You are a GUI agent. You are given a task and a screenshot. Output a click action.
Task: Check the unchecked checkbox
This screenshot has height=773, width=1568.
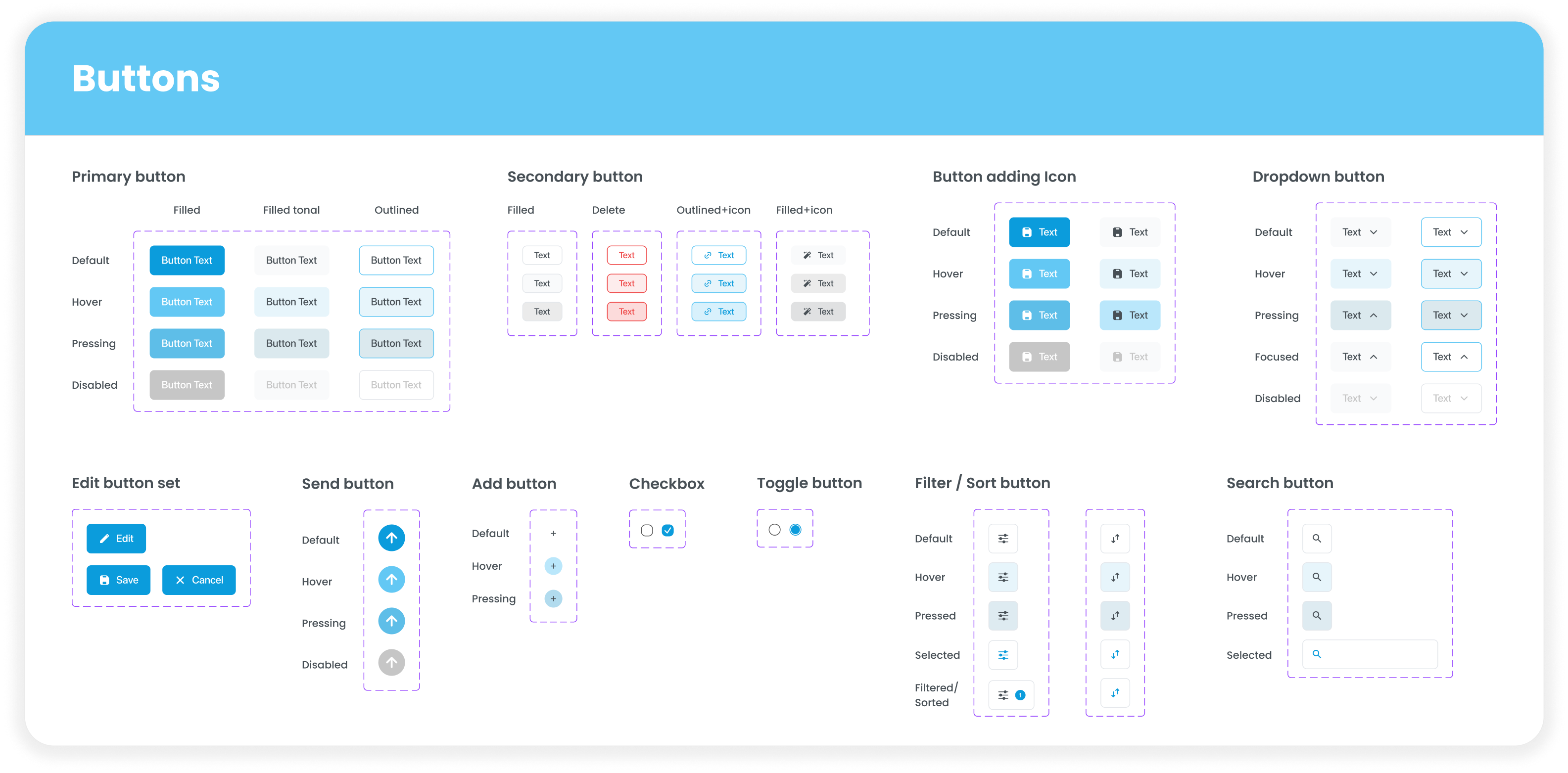[x=646, y=530]
